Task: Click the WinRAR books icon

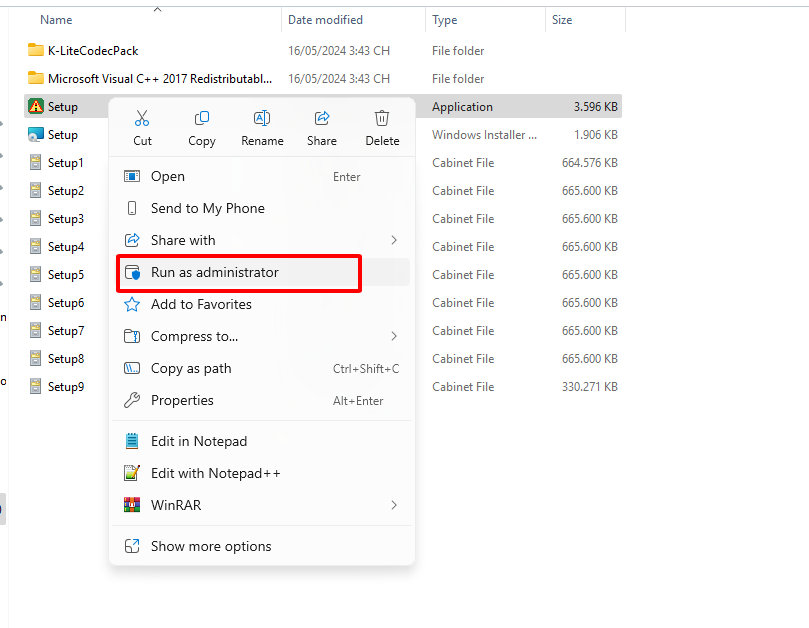Action: (x=132, y=505)
